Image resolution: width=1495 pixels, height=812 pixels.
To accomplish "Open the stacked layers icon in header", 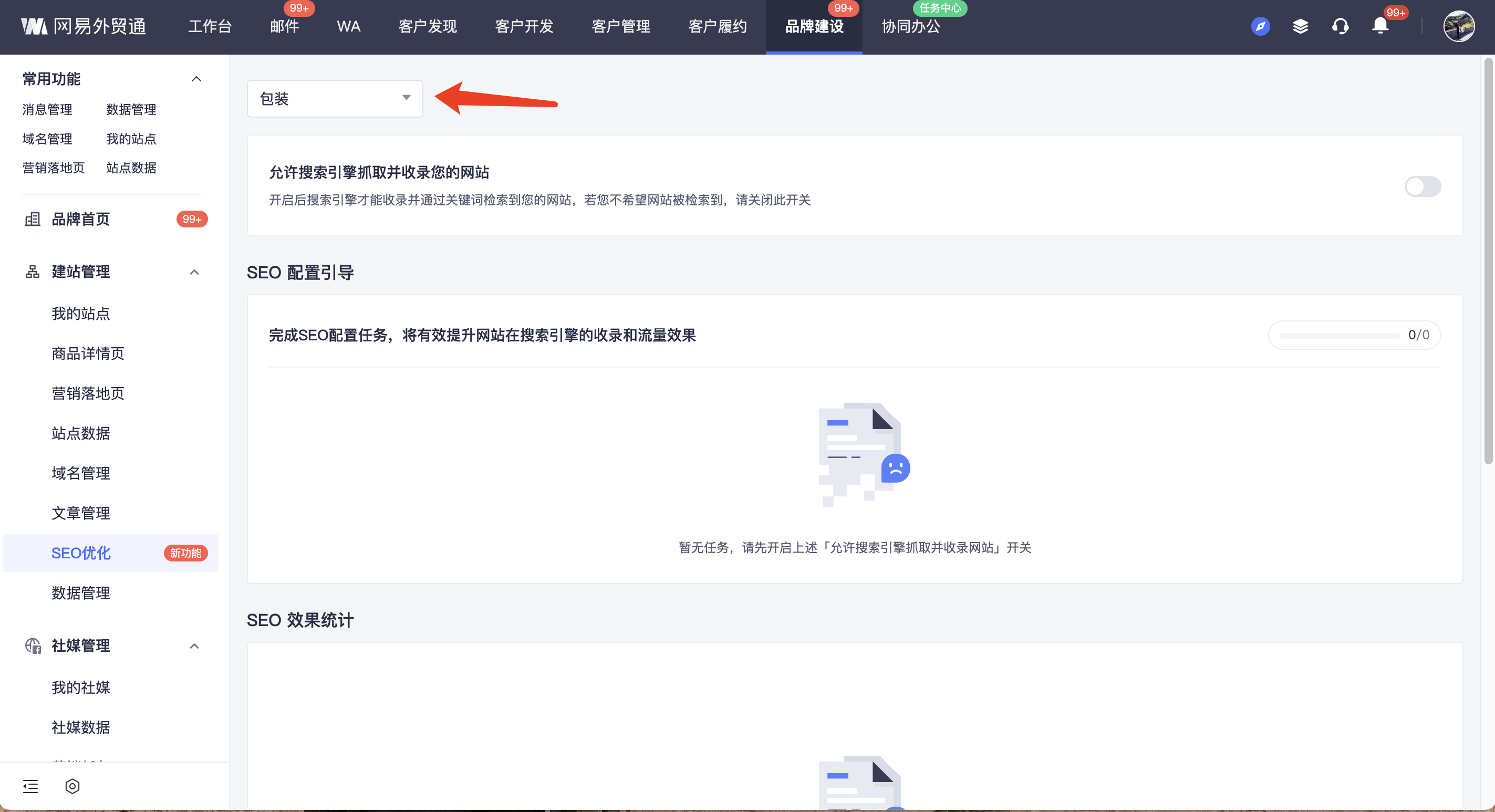I will click(1300, 26).
